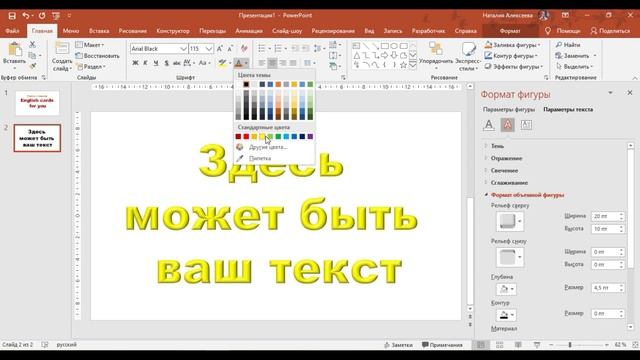The image size is (640, 360).
Task: Switch to Параметры фигуры tab
Action: click(509, 109)
